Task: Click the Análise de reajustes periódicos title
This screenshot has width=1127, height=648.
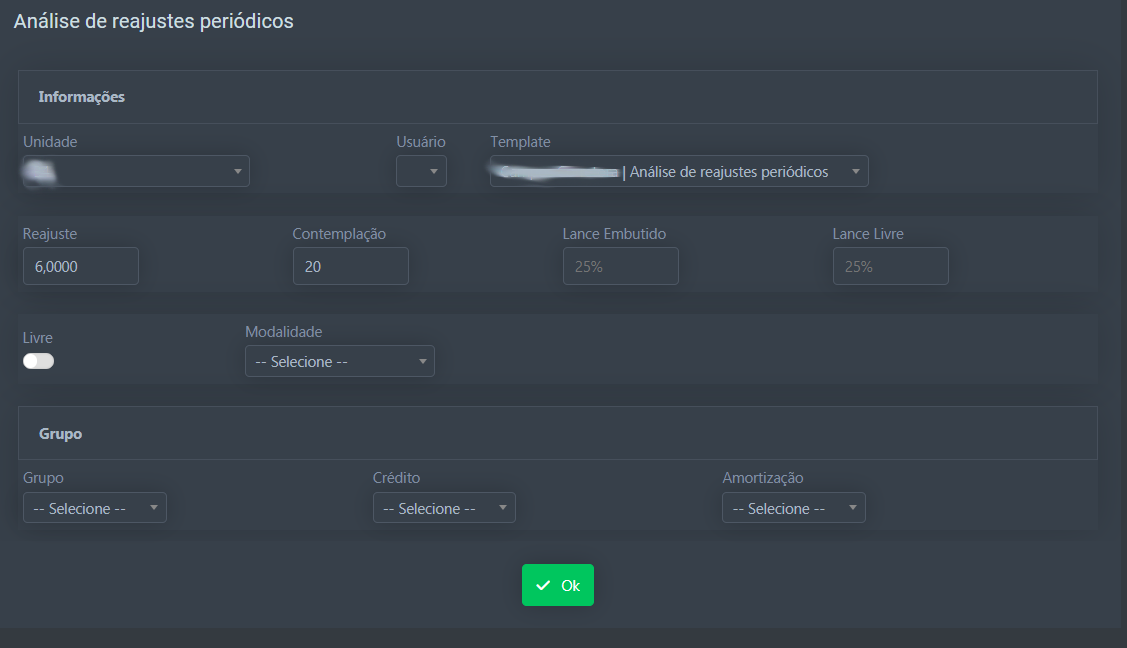Action: tap(153, 21)
